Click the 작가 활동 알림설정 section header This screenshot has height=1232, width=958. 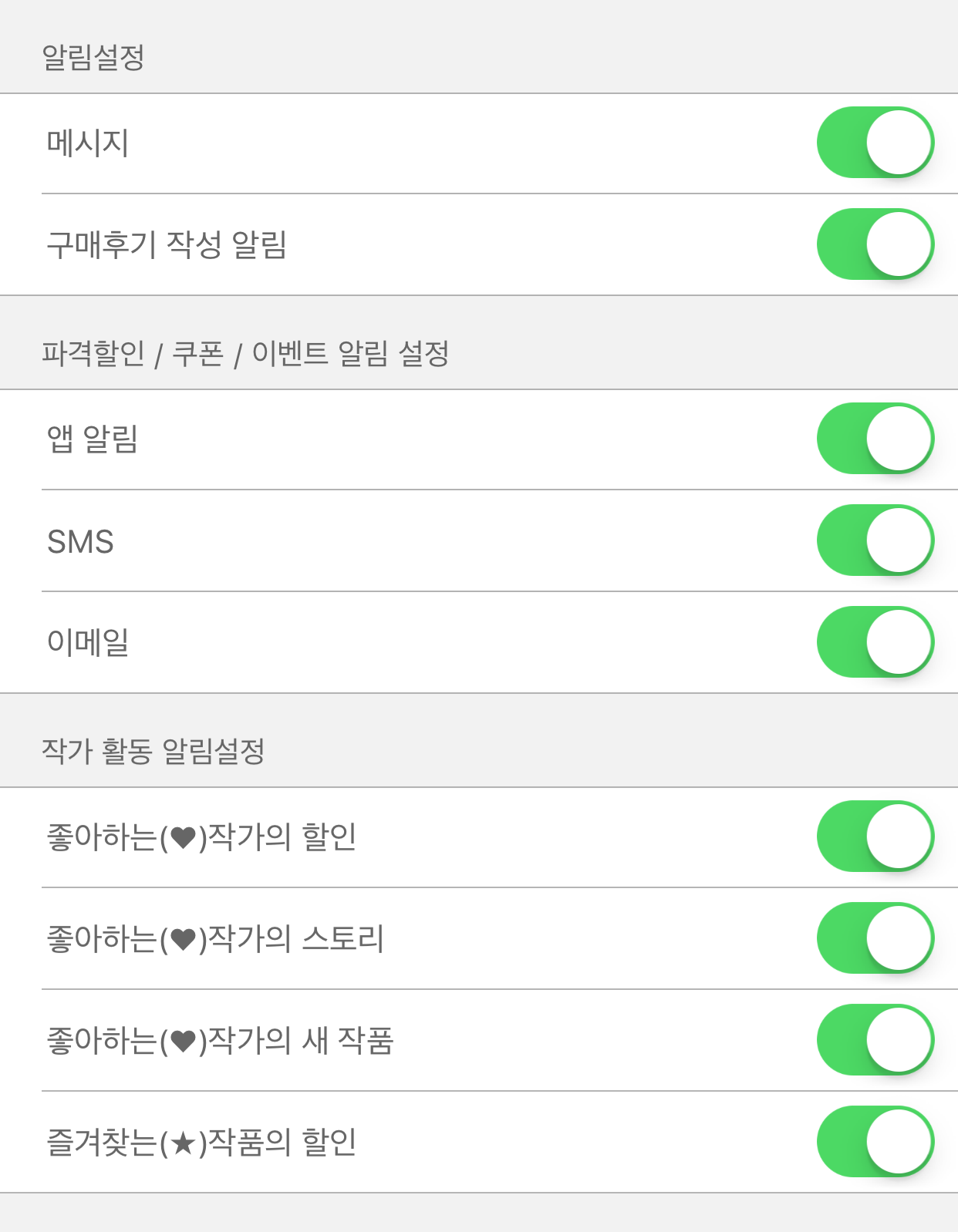153,751
